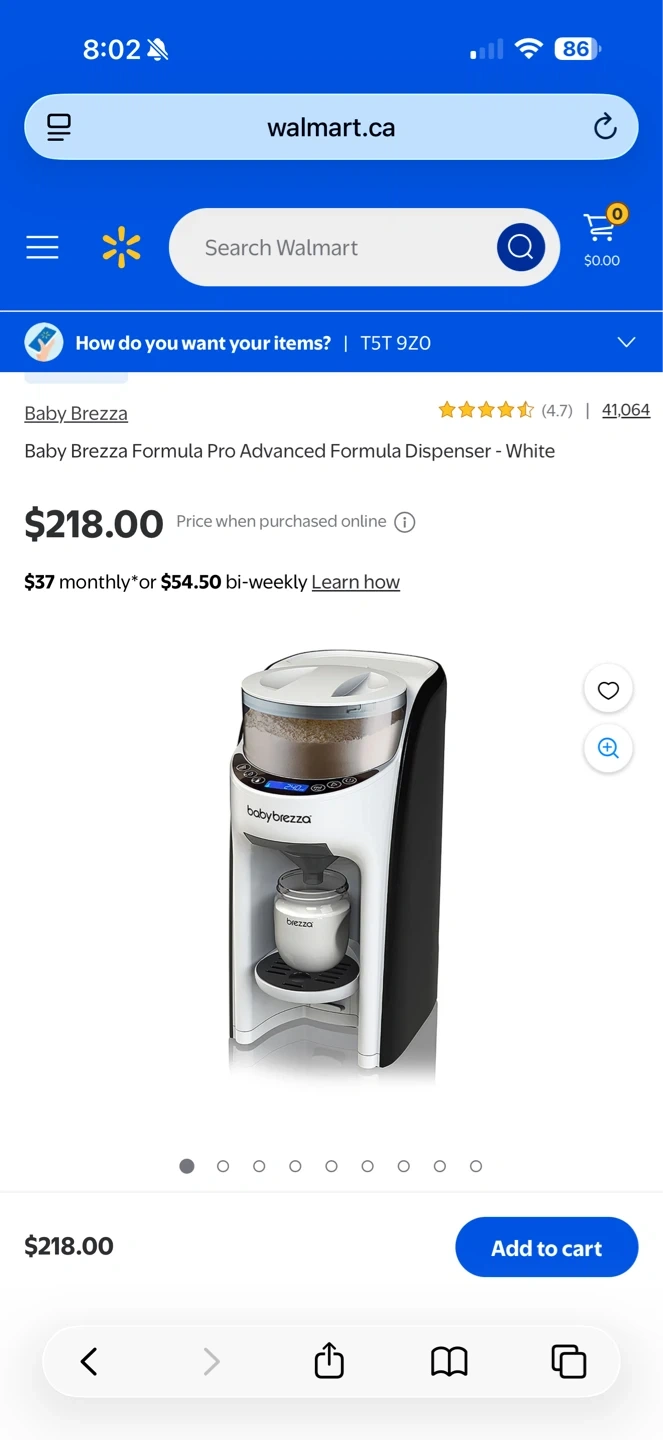Tap the Walmart spark logo

(121, 247)
